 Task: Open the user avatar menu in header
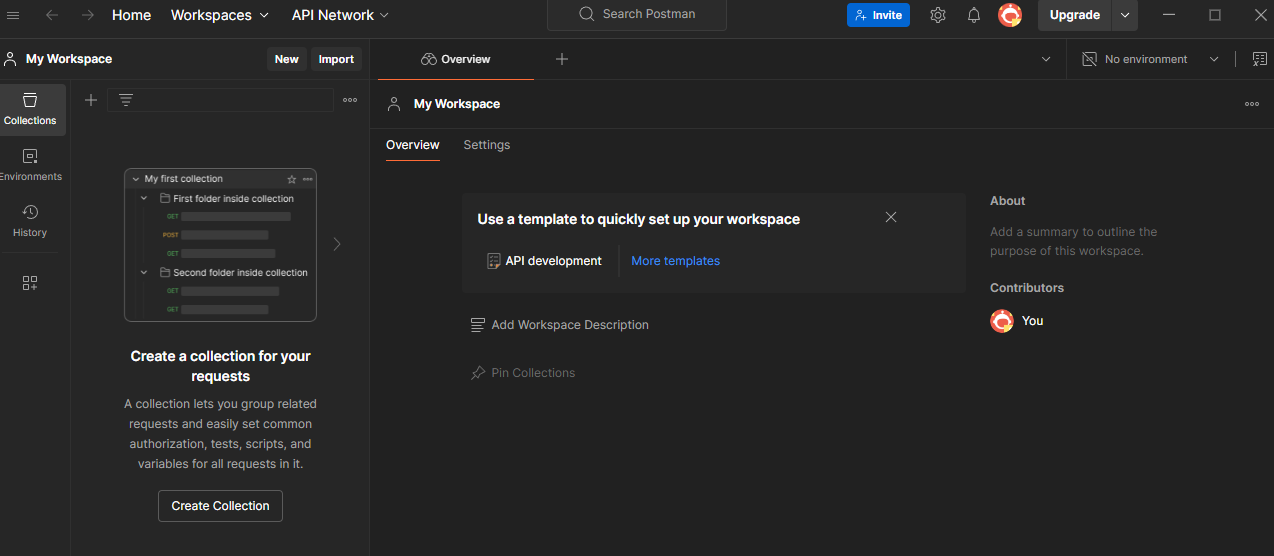(1010, 15)
